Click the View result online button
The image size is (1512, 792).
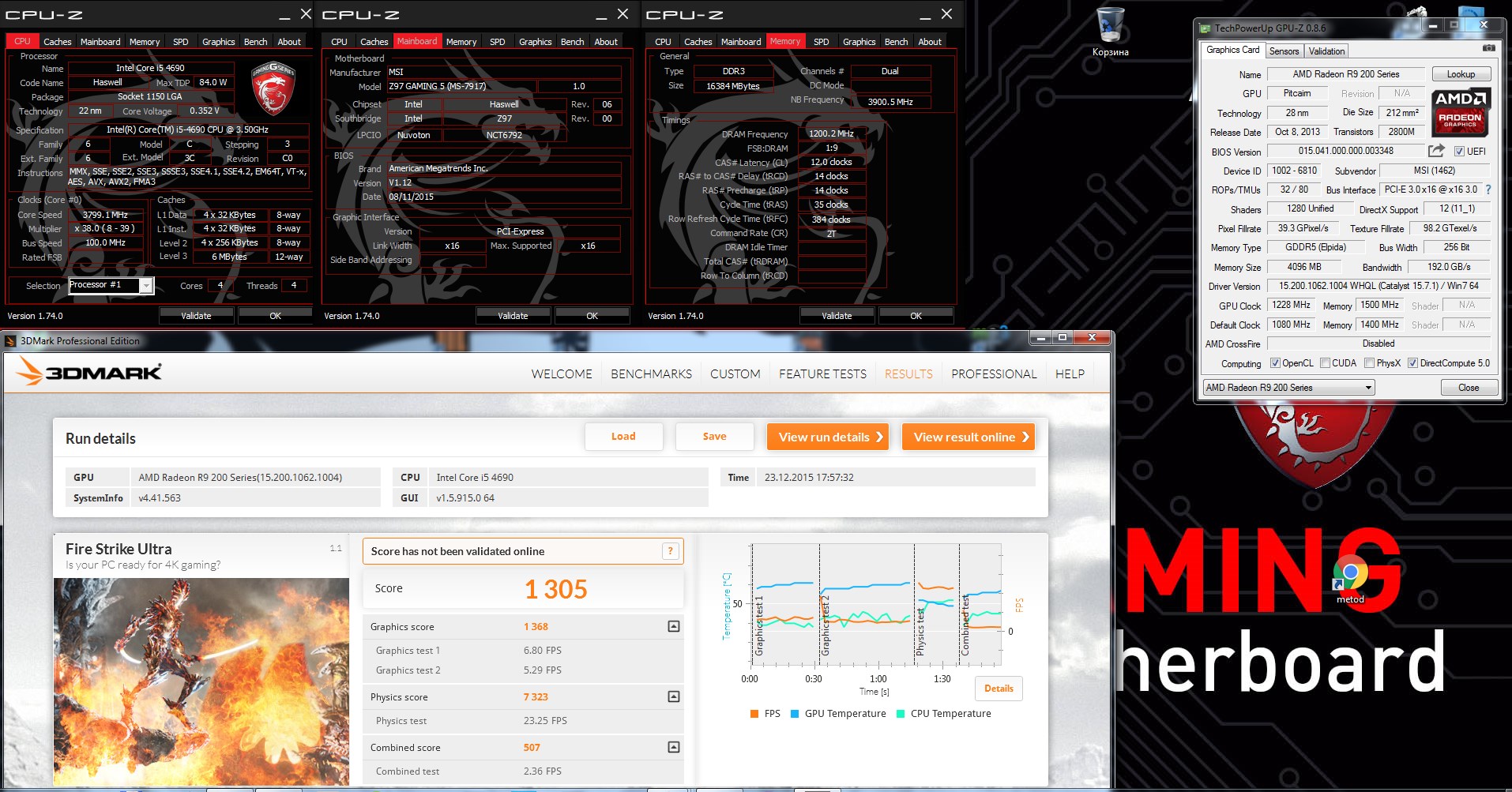[969, 437]
